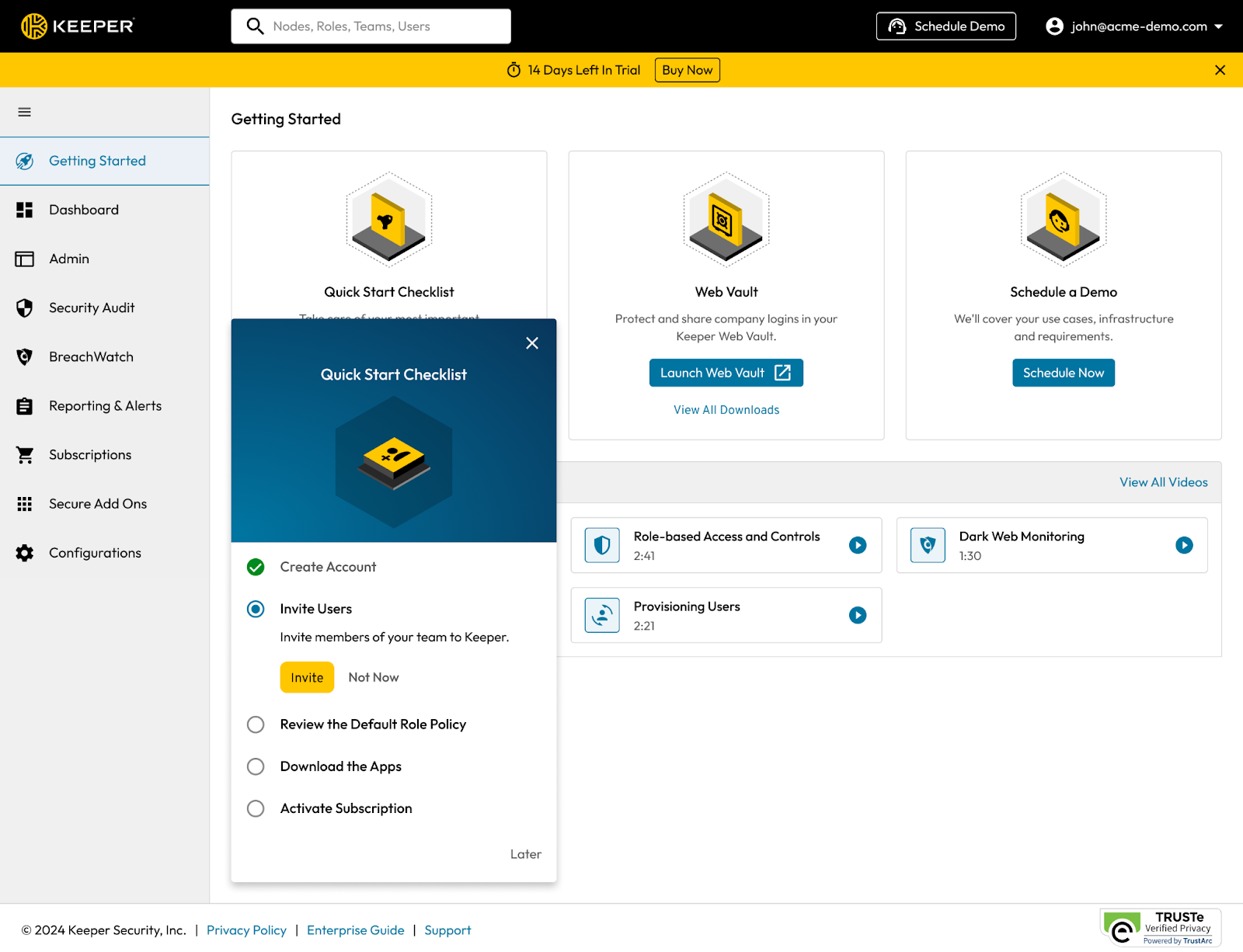Image resolution: width=1243 pixels, height=952 pixels.
Task: Select the Invite Users radio button
Action: pyautogui.click(x=256, y=609)
